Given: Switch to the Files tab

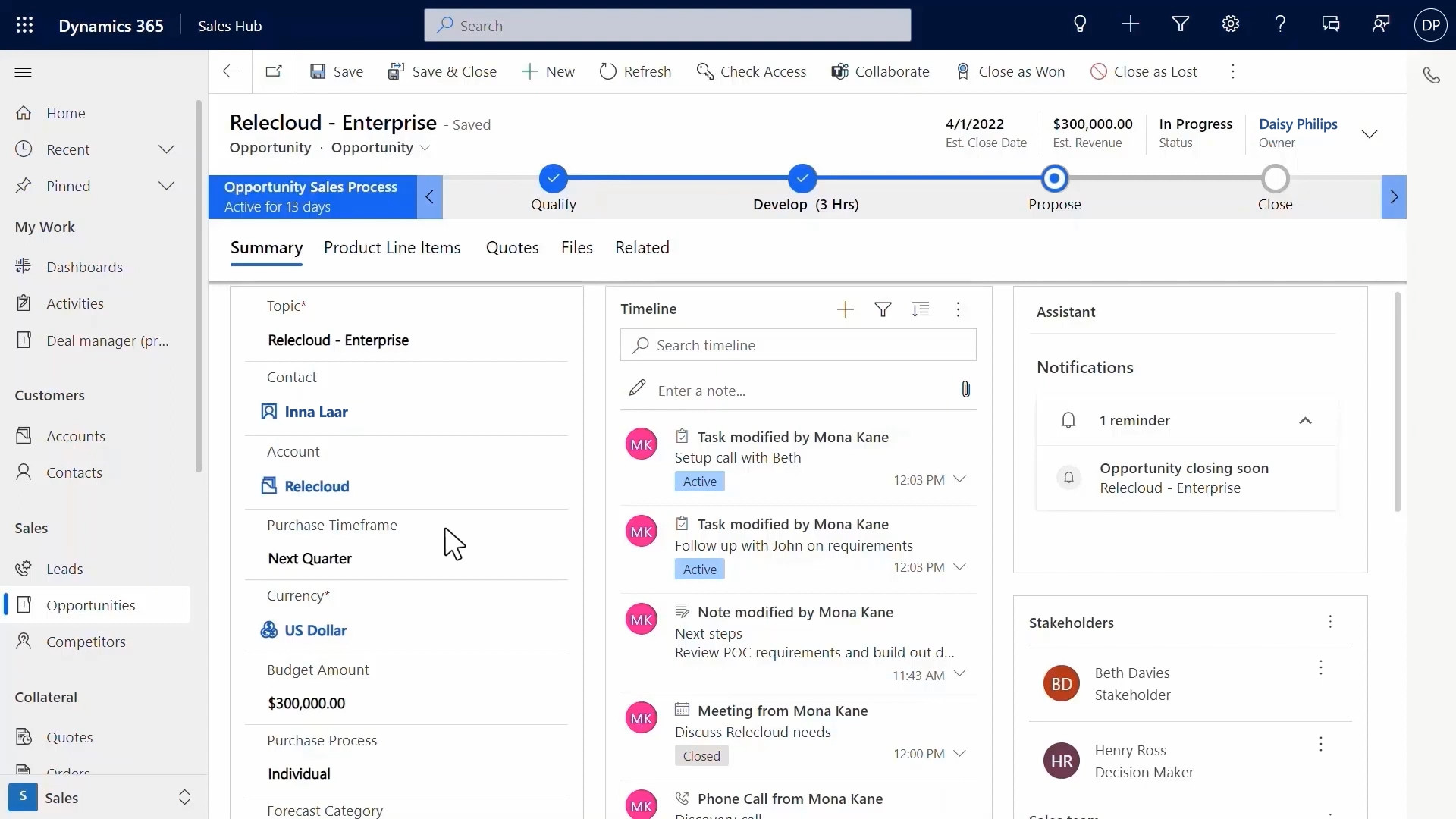Looking at the screenshot, I should coord(576,248).
